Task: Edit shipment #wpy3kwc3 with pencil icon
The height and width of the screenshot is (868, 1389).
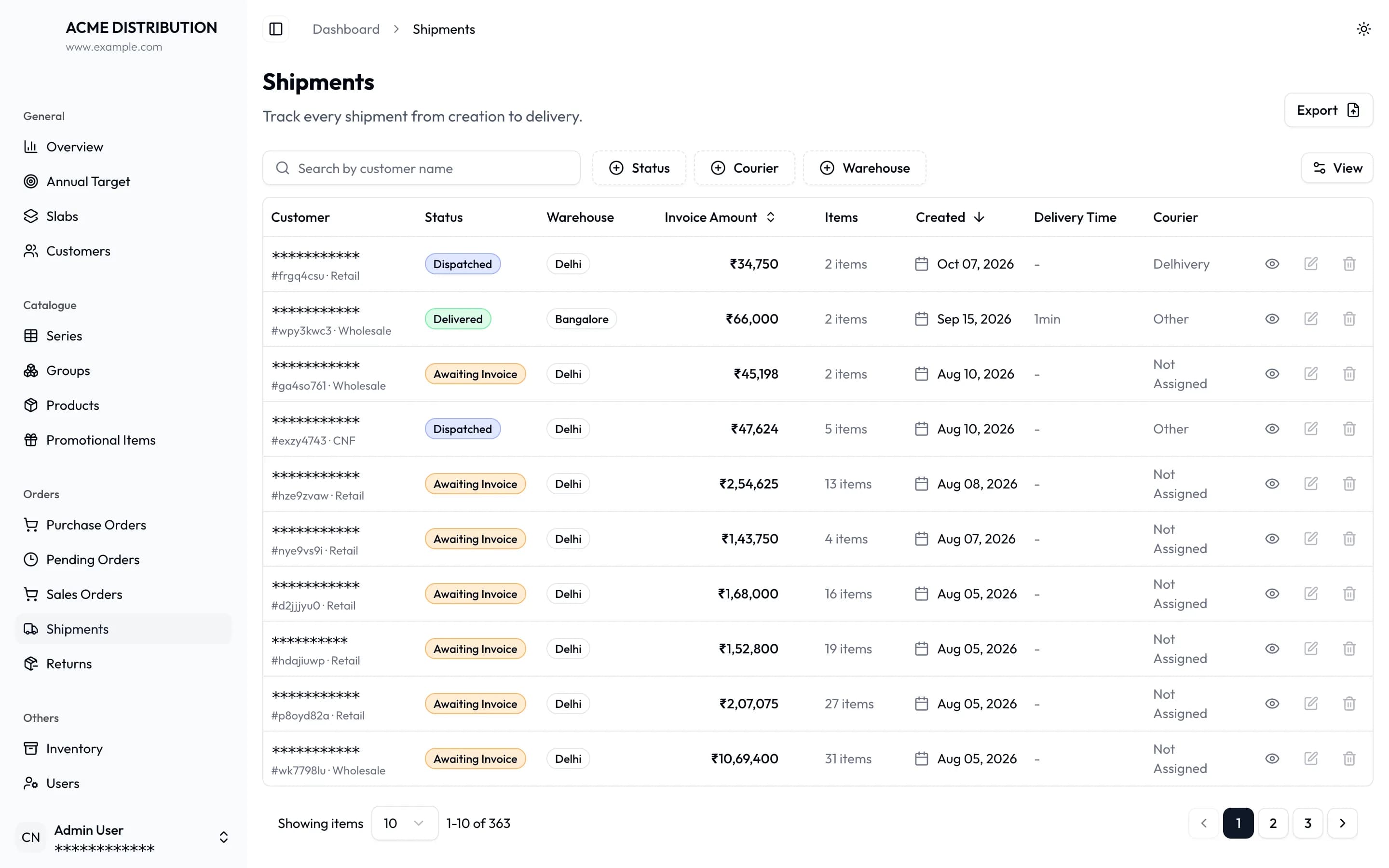Action: pyautogui.click(x=1311, y=319)
